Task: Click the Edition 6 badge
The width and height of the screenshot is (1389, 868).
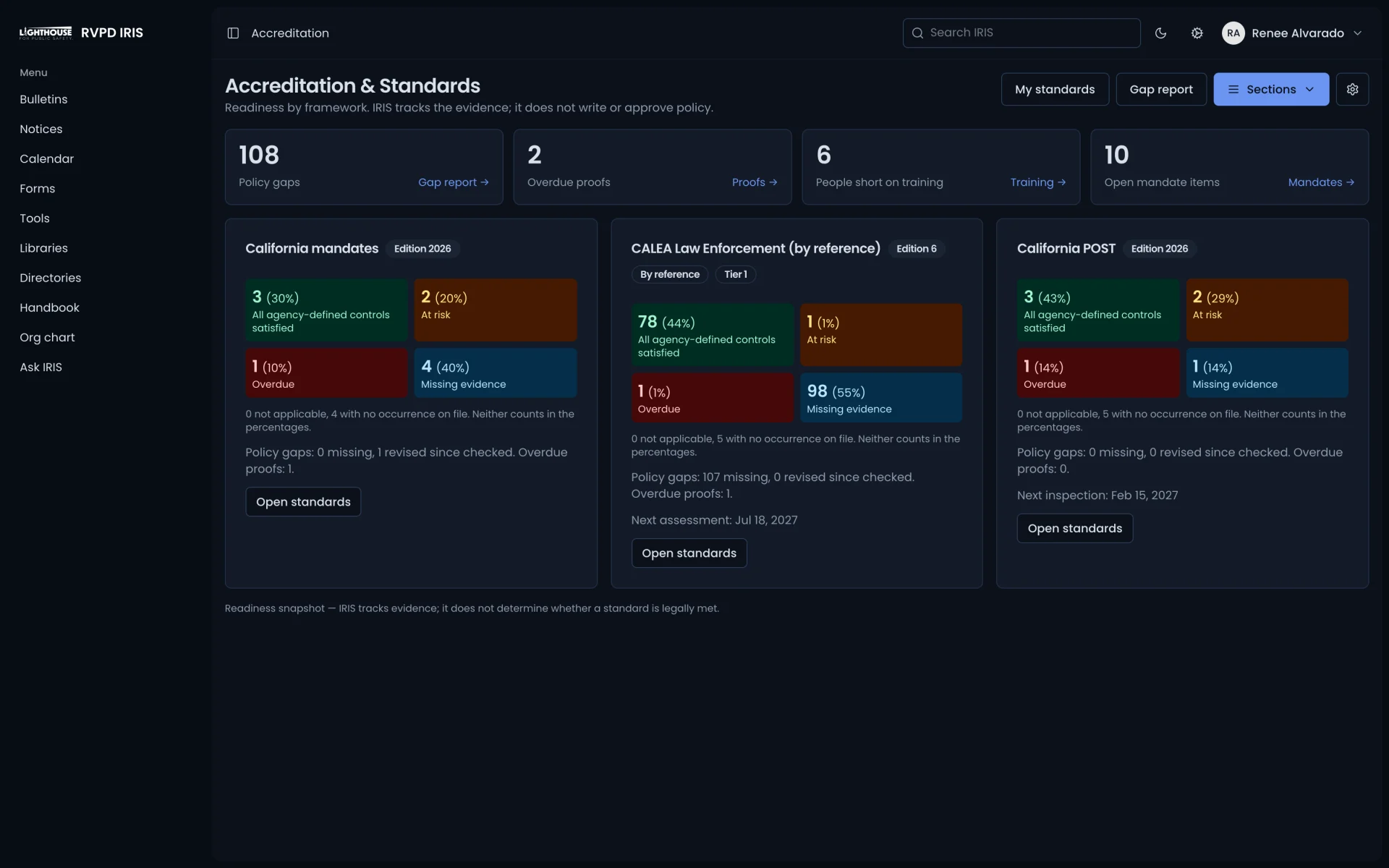Action: [916, 248]
